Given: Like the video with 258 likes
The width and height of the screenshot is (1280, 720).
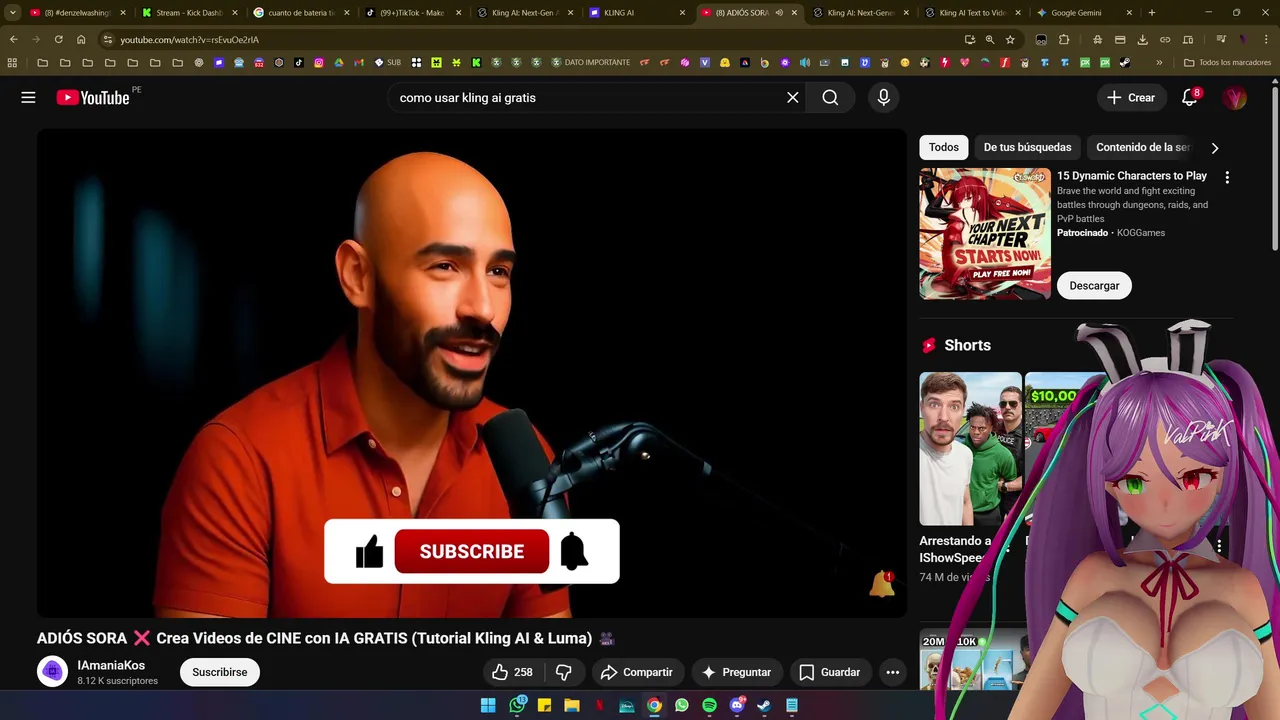Looking at the screenshot, I should click(512, 672).
